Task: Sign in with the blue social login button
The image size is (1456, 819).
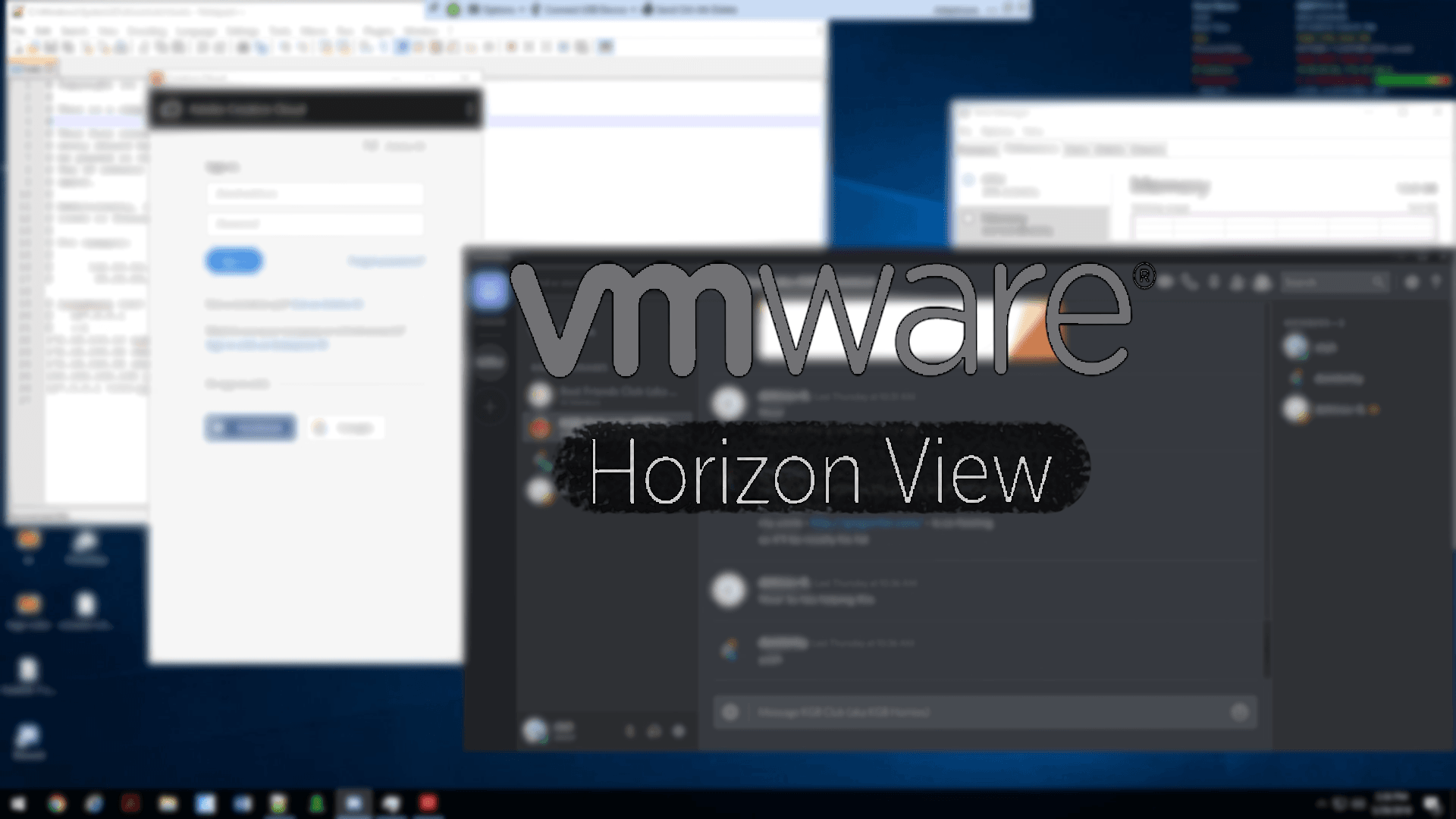Action: coord(250,428)
